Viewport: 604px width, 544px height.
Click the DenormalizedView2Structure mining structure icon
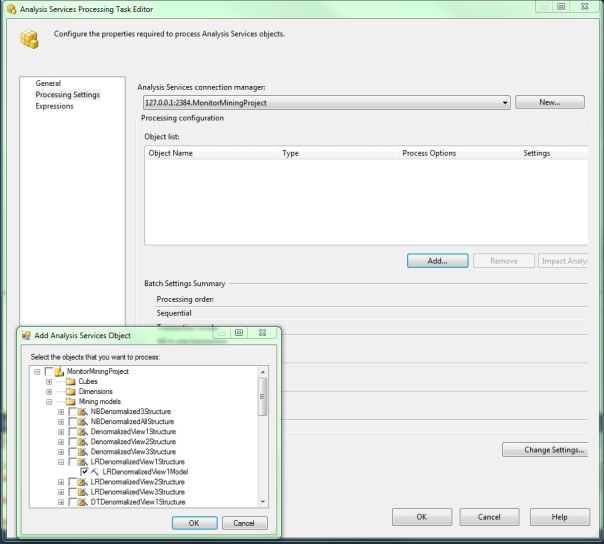click(83, 442)
